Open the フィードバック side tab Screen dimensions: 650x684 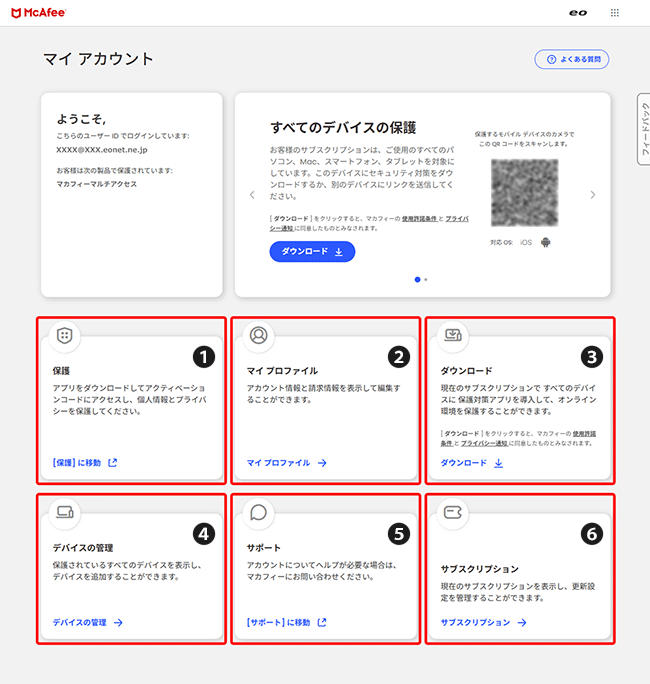(644, 129)
